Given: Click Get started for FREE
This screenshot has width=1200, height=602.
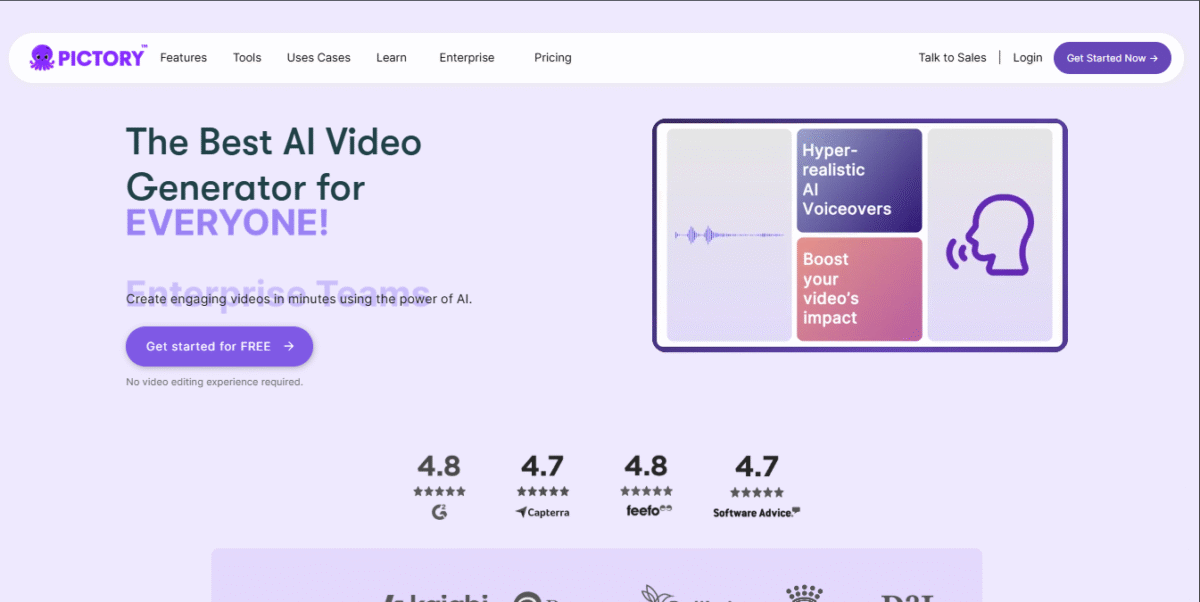Looking at the screenshot, I should [219, 346].
